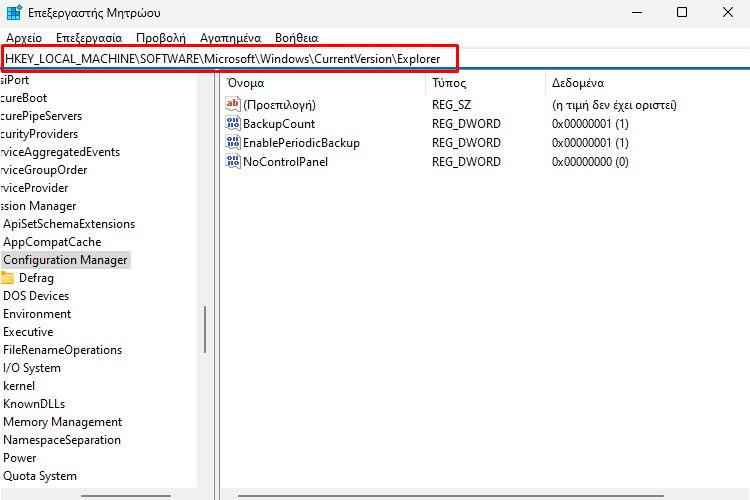
Task: Close the Registry Editor window
Action: tap(728, 12)
